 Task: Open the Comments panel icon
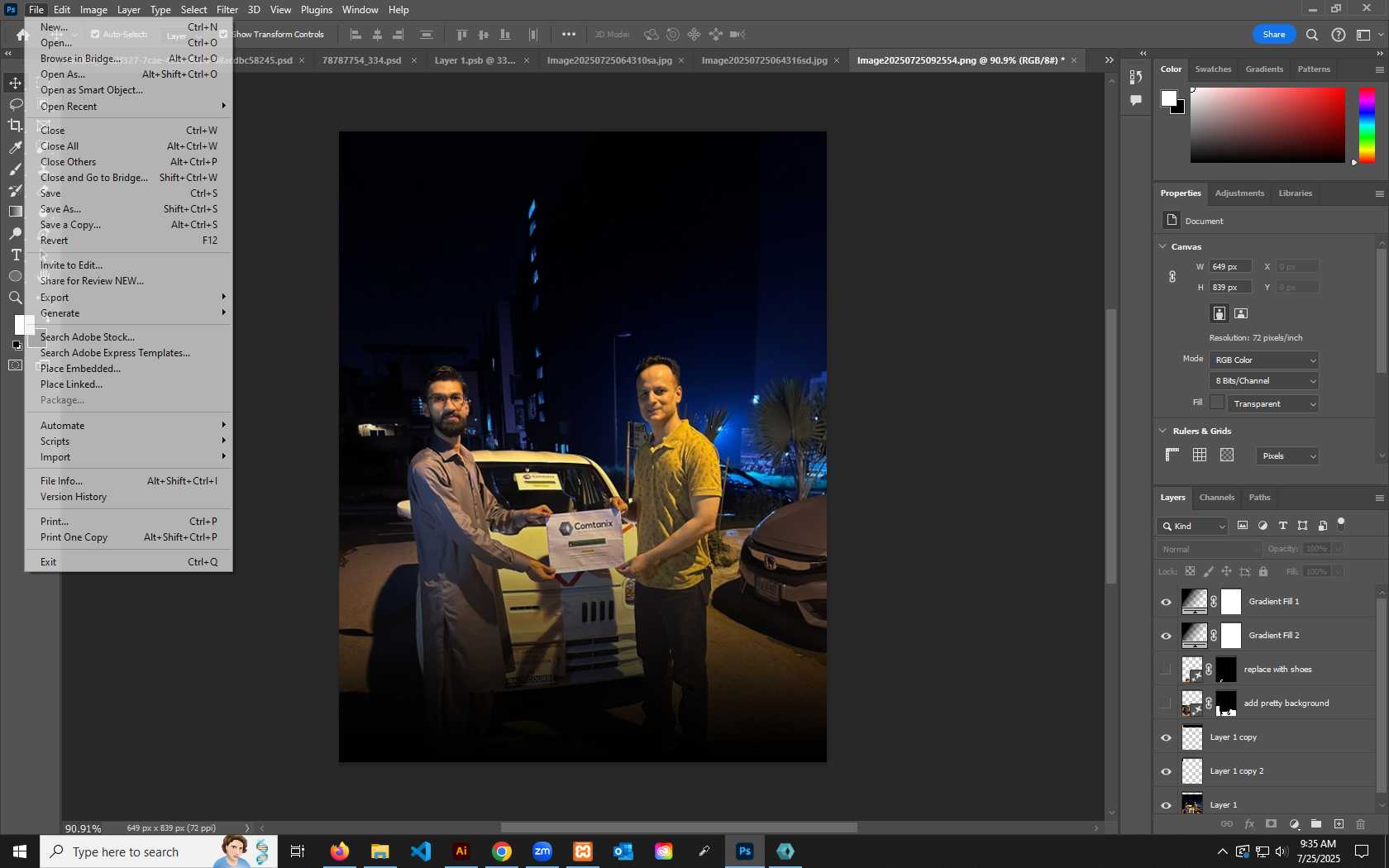click(x=1136, y=100)
